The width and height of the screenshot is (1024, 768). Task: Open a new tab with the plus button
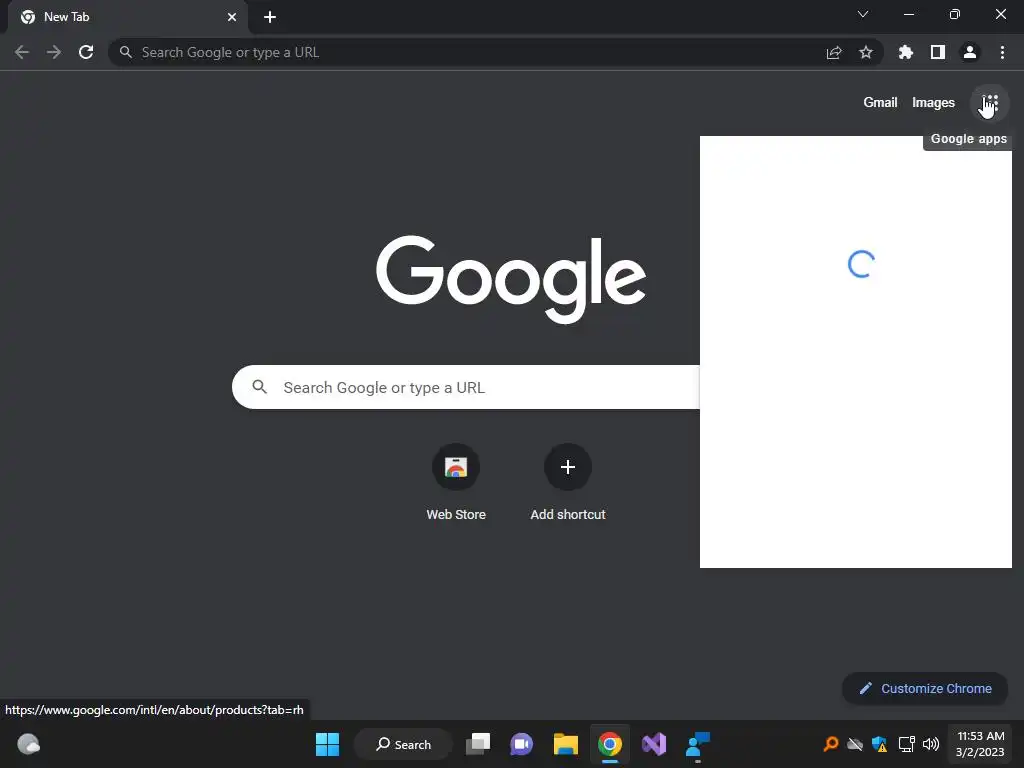[x=270, y=17]
